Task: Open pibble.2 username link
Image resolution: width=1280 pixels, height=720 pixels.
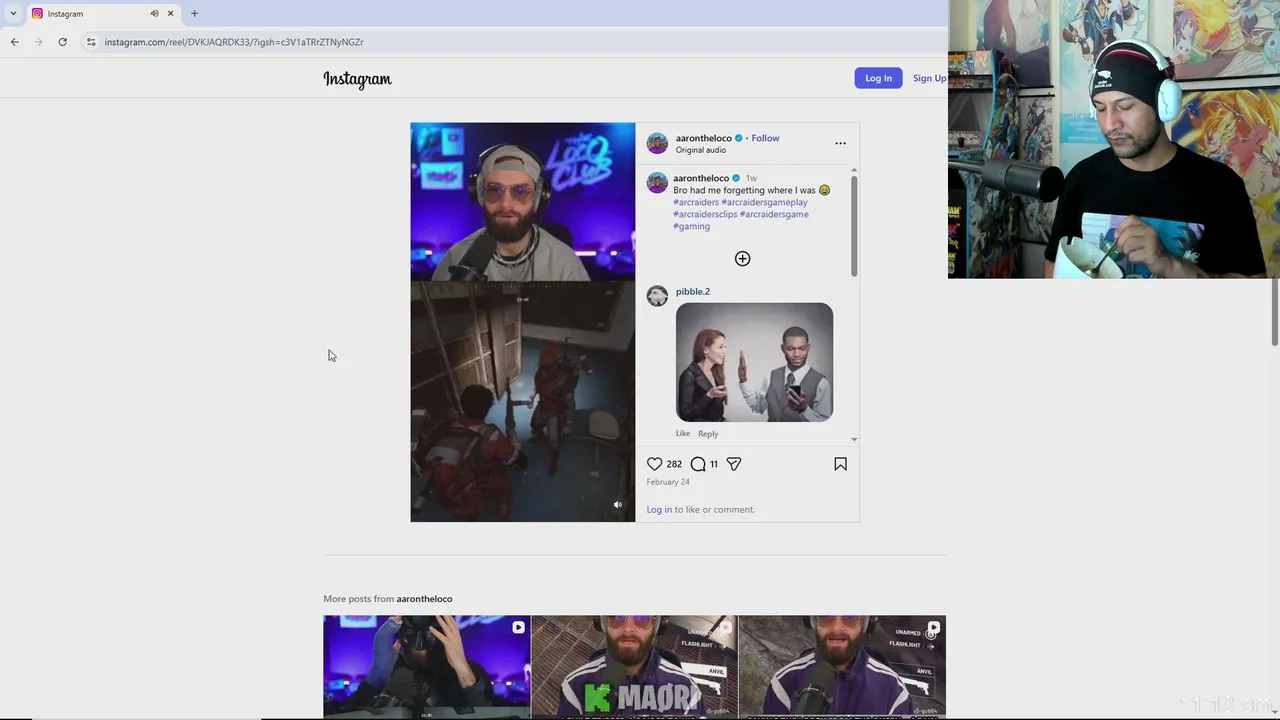Action: click(692, 292)
